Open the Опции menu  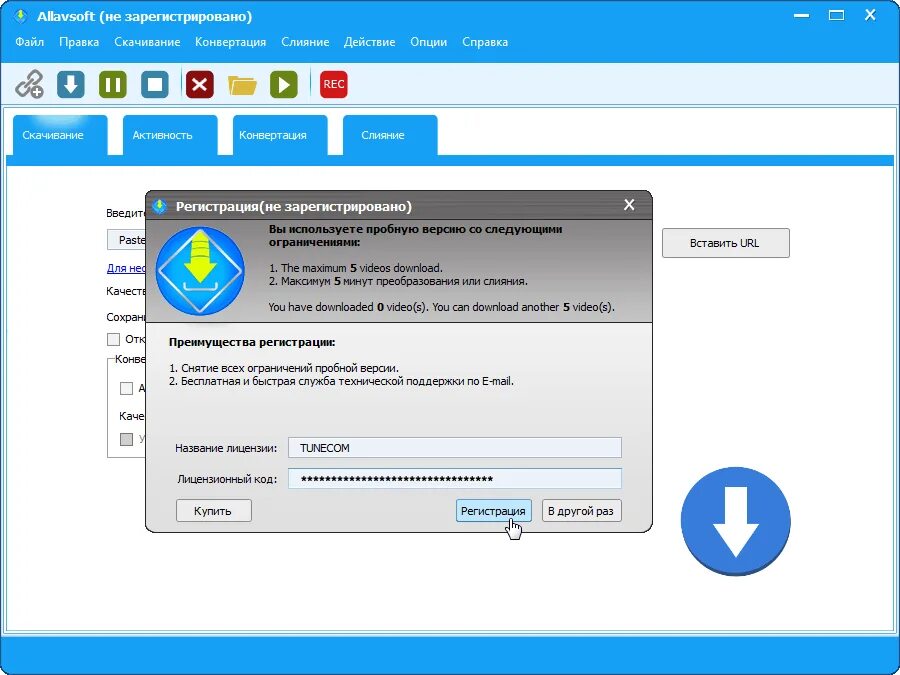point(428,42)
